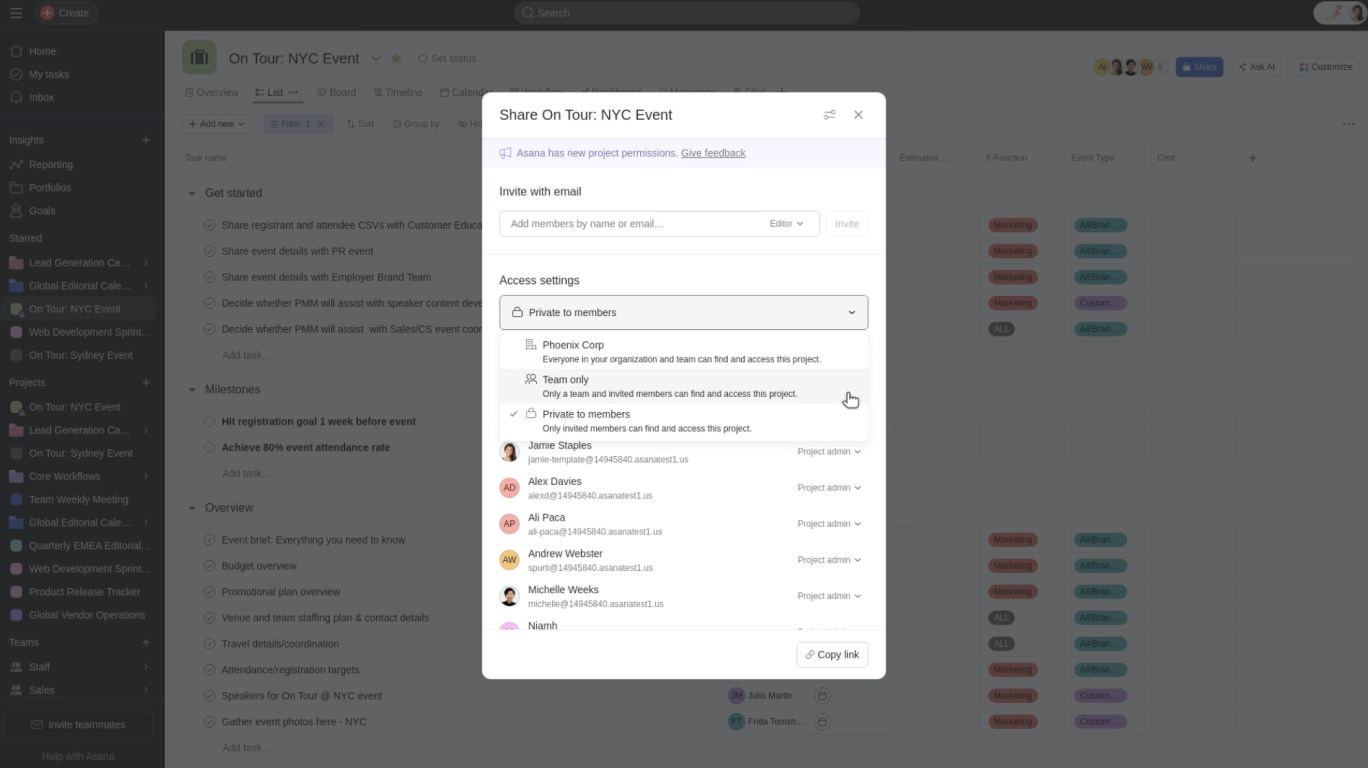Click the megaphone announcement icon
The height and width of the screenshot is (768, 1368).
tap(506, 153)
